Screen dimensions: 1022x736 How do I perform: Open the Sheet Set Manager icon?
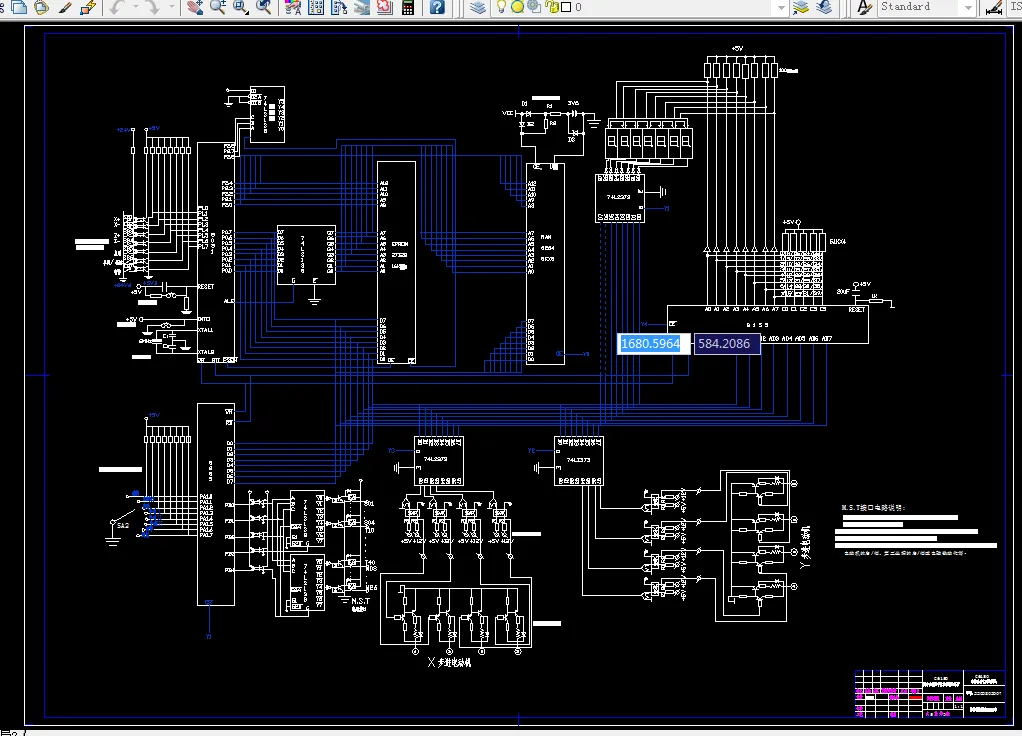click(x=362, y=7)
